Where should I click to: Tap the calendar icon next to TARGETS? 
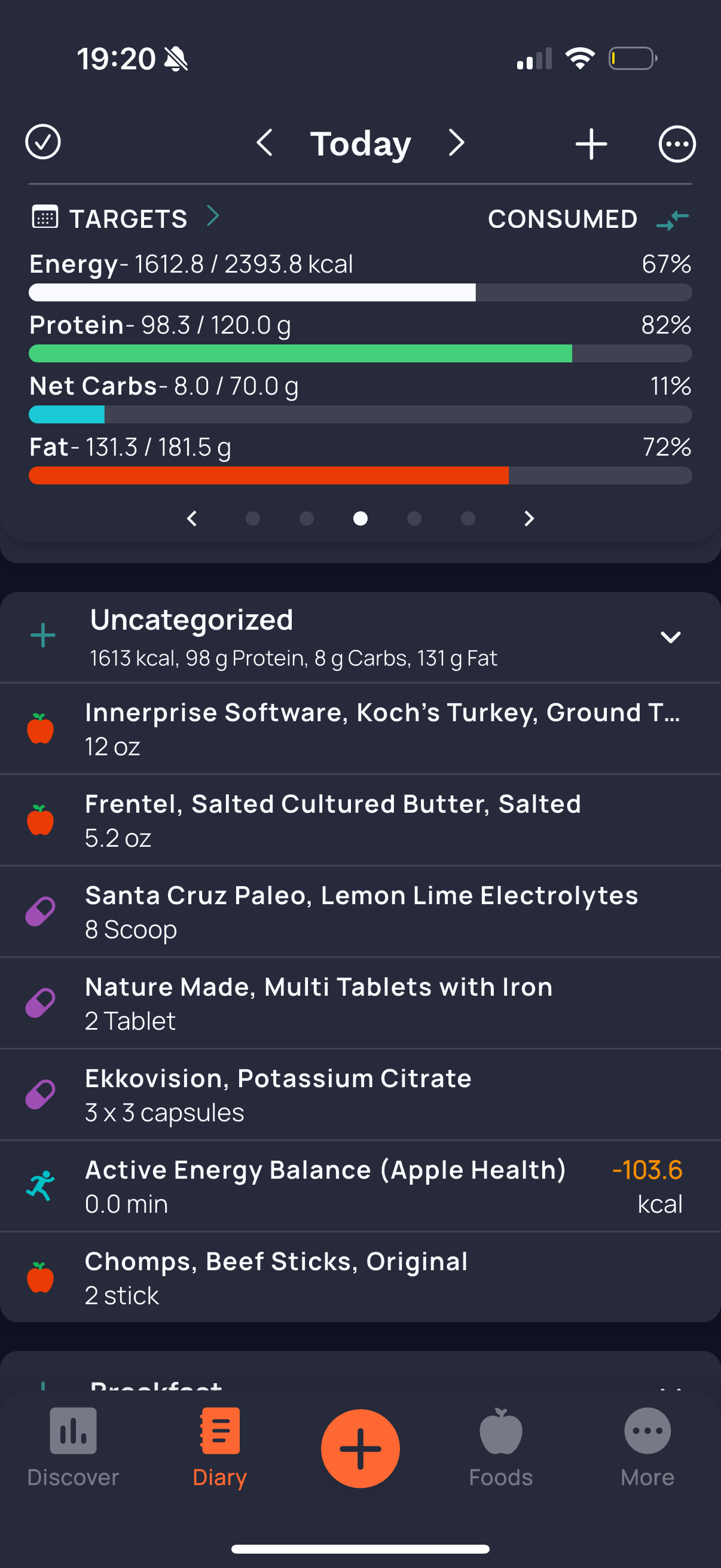click(x=44, y=216)
